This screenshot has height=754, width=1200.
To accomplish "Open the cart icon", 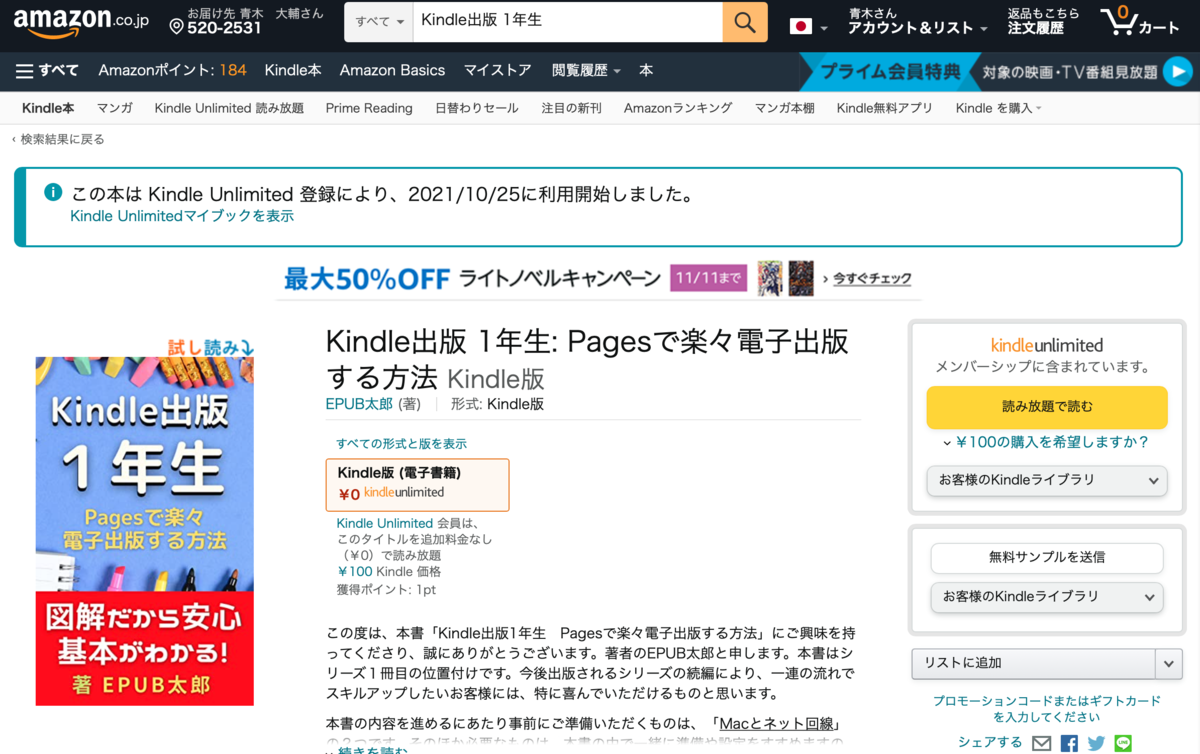I will [1140, 21].
